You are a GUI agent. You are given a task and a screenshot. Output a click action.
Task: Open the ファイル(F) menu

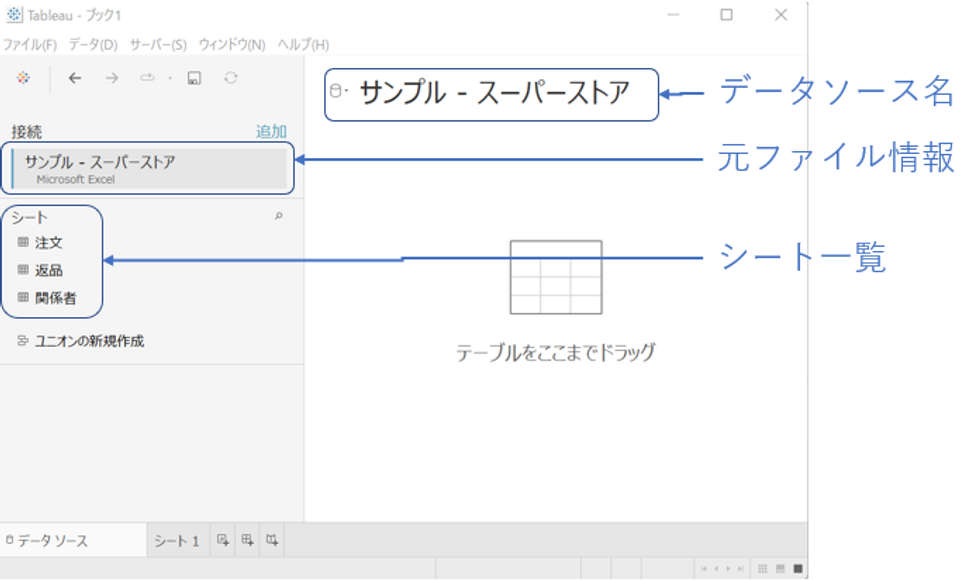coord(29,45)
